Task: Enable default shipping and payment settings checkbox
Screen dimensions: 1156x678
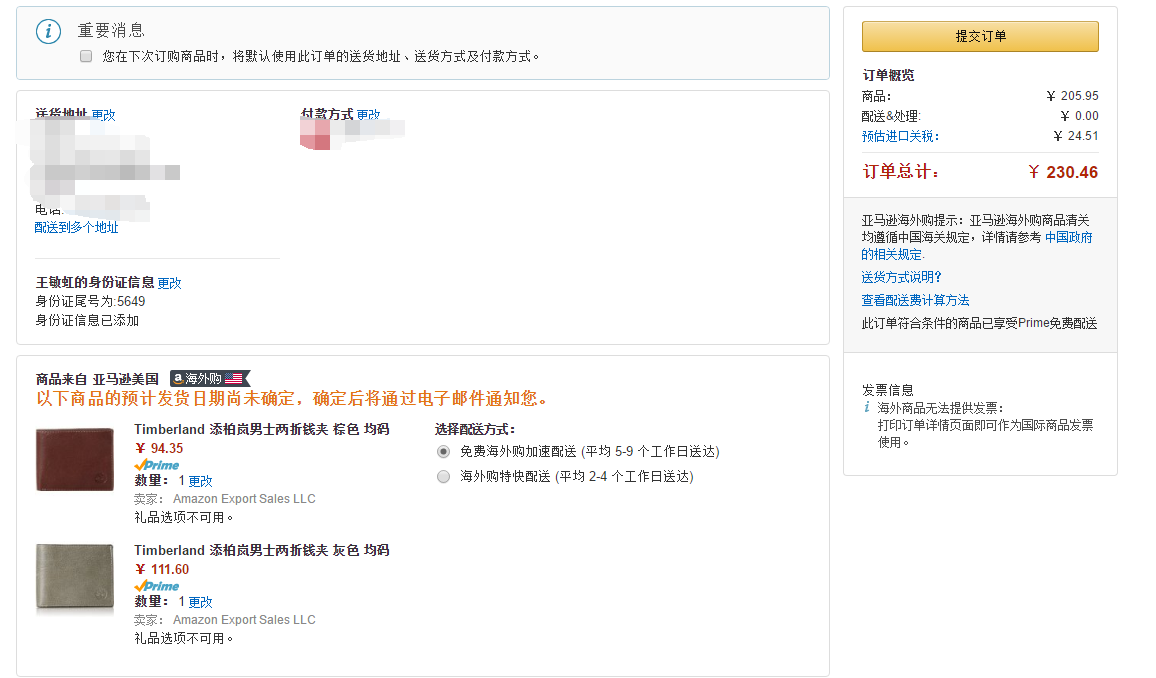Action: [86, 56]
